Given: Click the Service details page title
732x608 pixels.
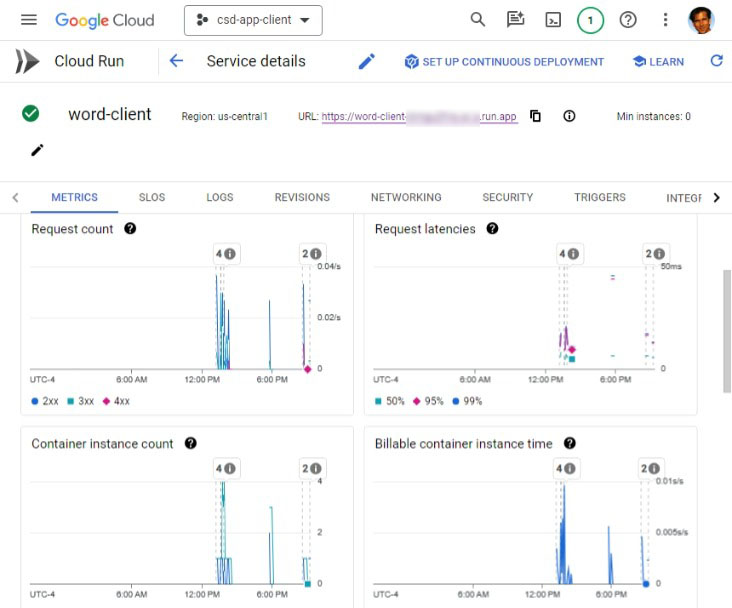Looking at the screenshot, I should (256, 61).
